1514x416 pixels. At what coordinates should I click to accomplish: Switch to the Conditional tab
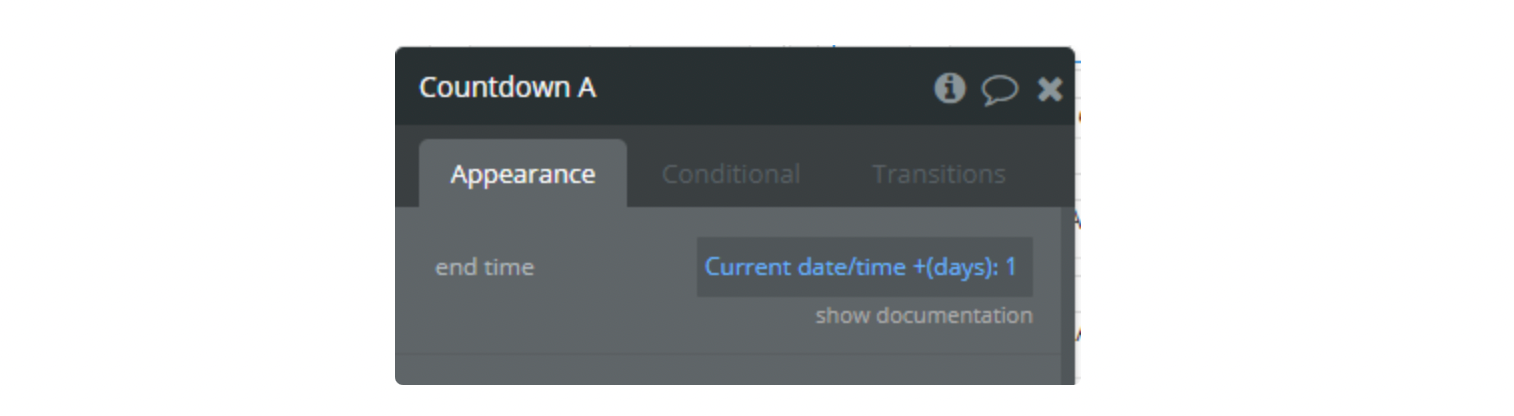point(731,174)
